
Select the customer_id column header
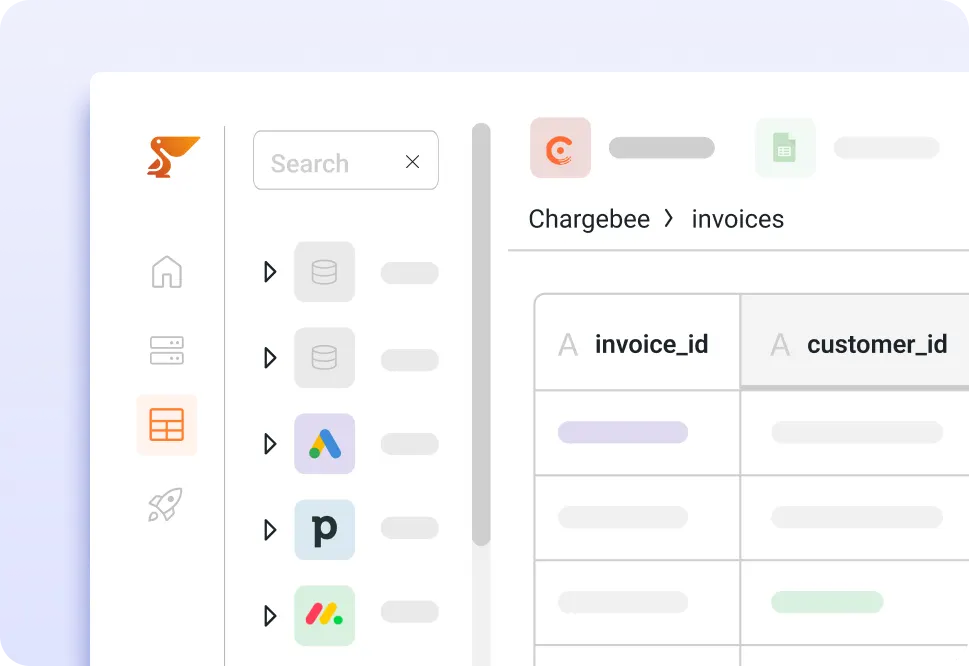point(877,343)
